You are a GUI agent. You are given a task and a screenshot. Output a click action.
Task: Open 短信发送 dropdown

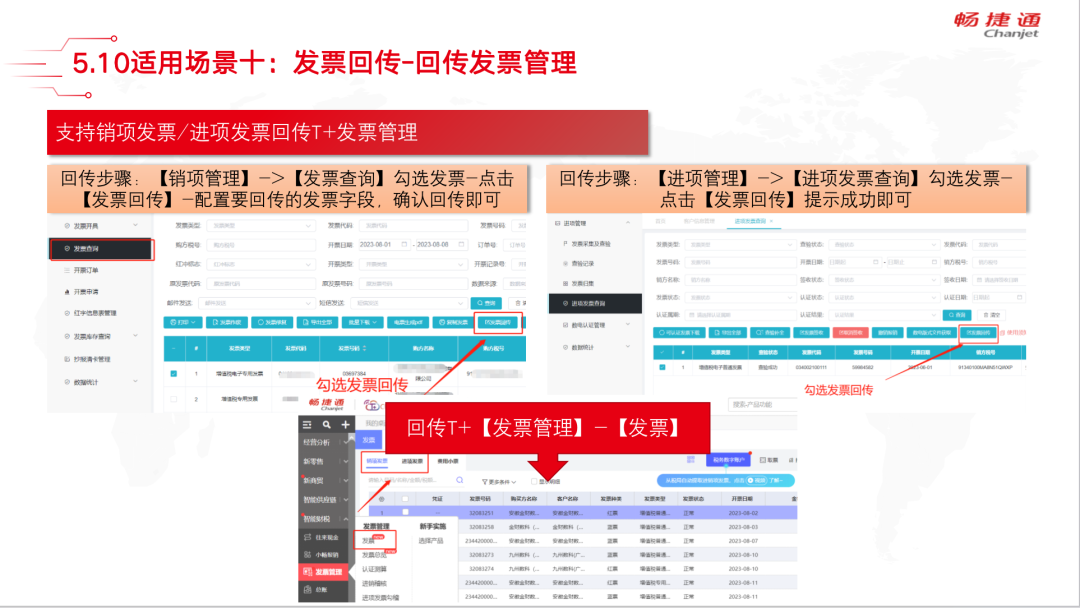coord(409,303)
